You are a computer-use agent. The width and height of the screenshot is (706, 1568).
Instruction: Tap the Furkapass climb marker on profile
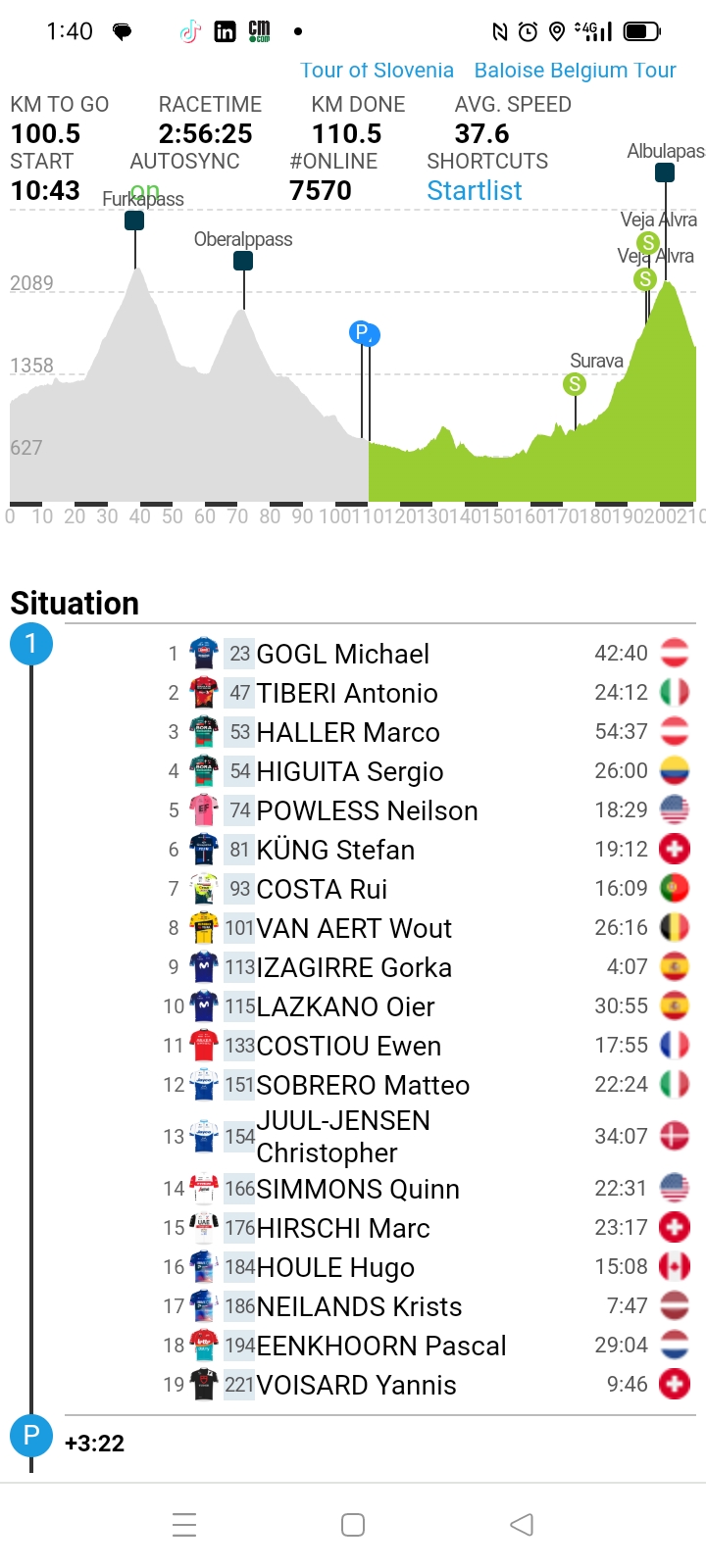(x=134, y=220)
